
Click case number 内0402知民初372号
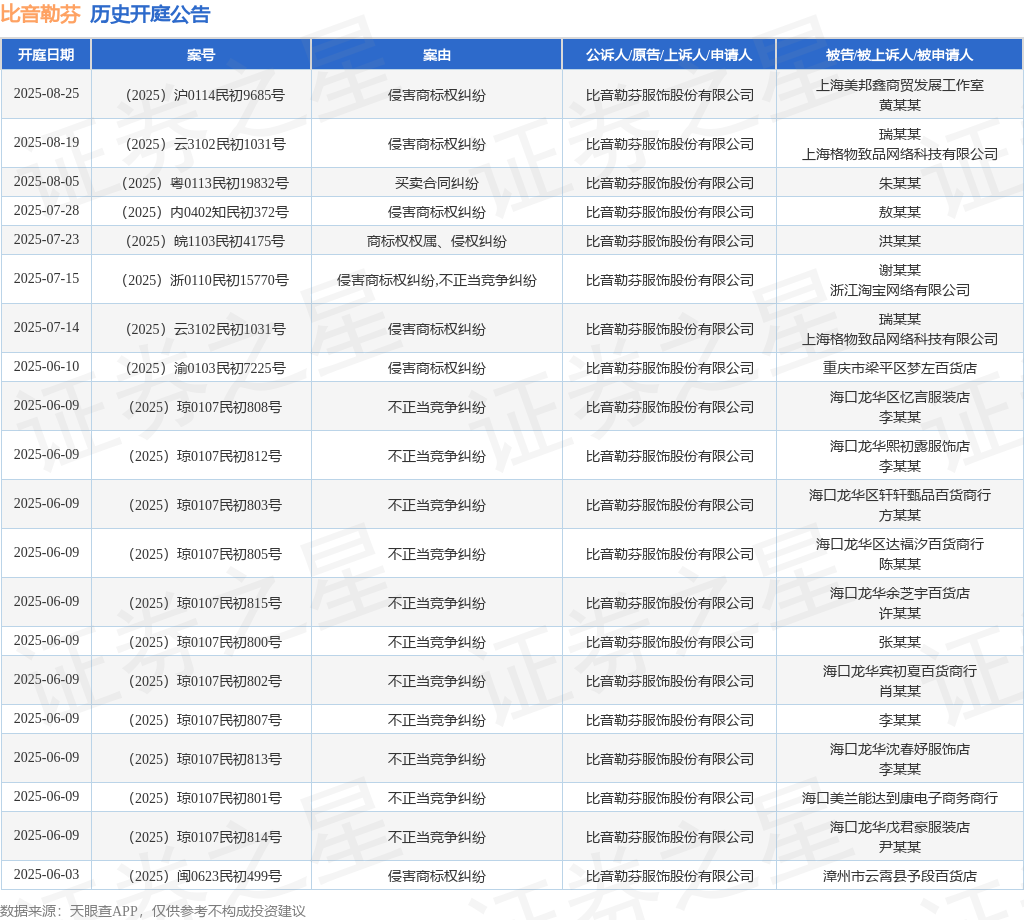pos(205,212)
